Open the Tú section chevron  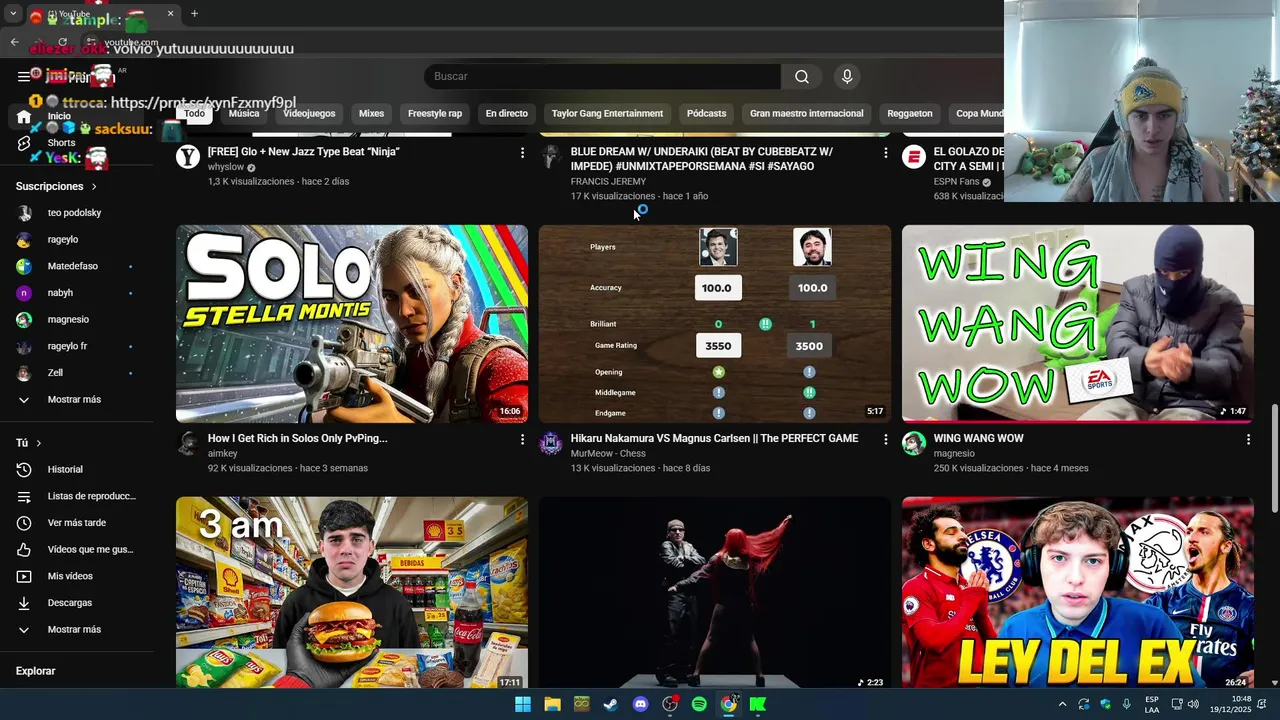point(39,443)
